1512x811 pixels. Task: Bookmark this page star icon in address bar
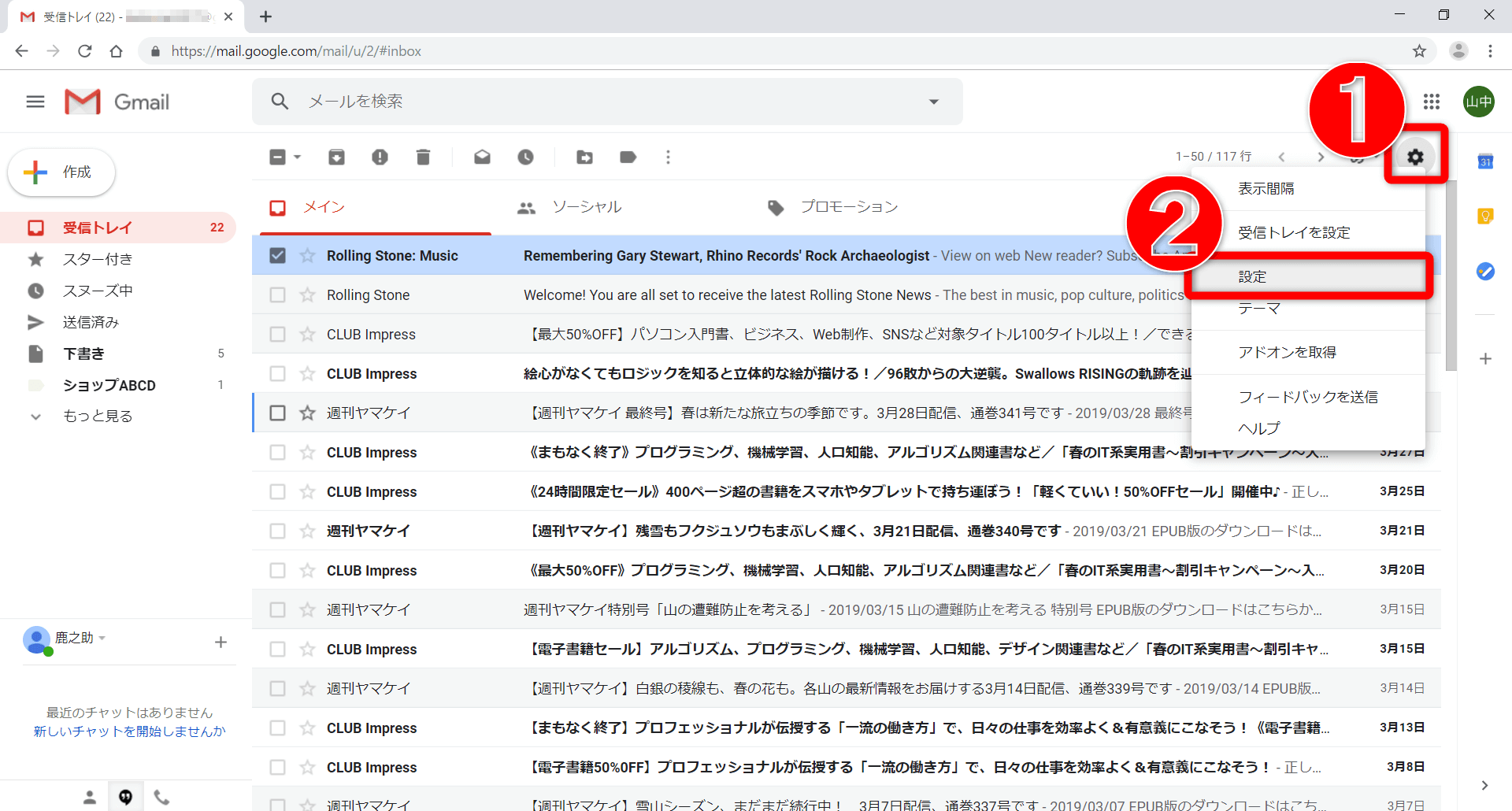[x=1419, y=51]
